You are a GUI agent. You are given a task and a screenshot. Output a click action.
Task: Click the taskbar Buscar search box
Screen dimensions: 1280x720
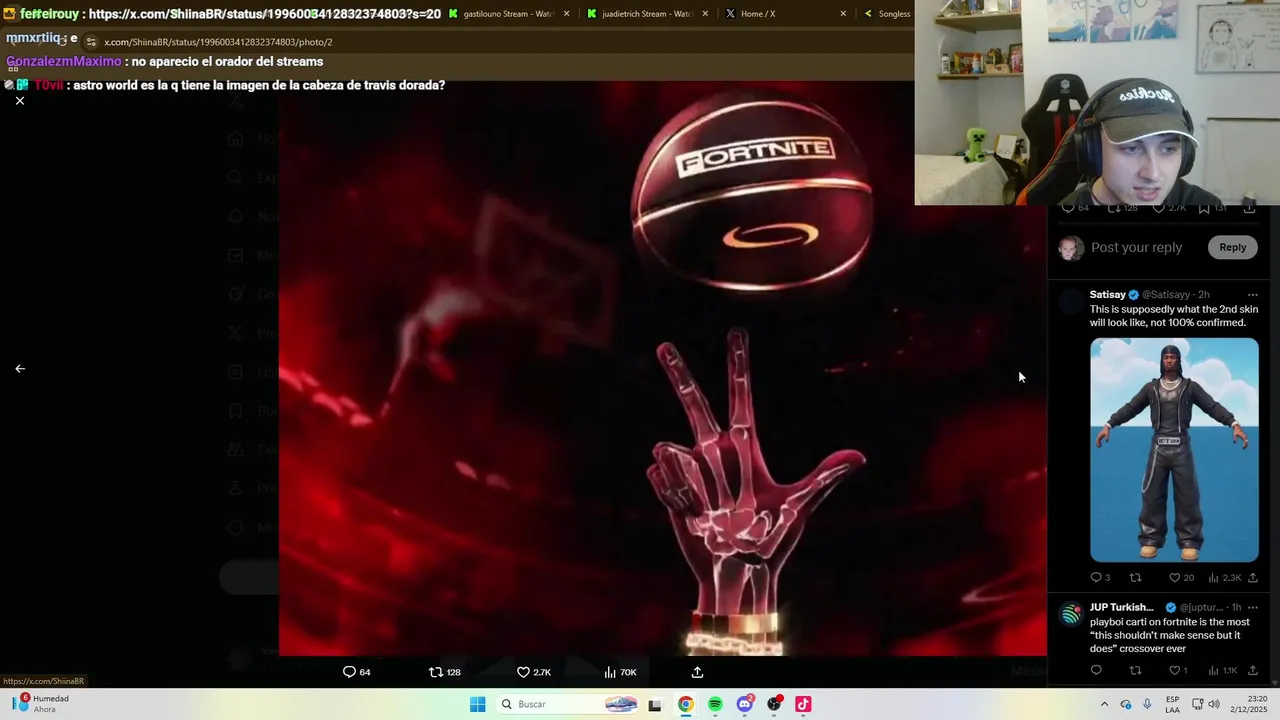[x=568, y=704]
